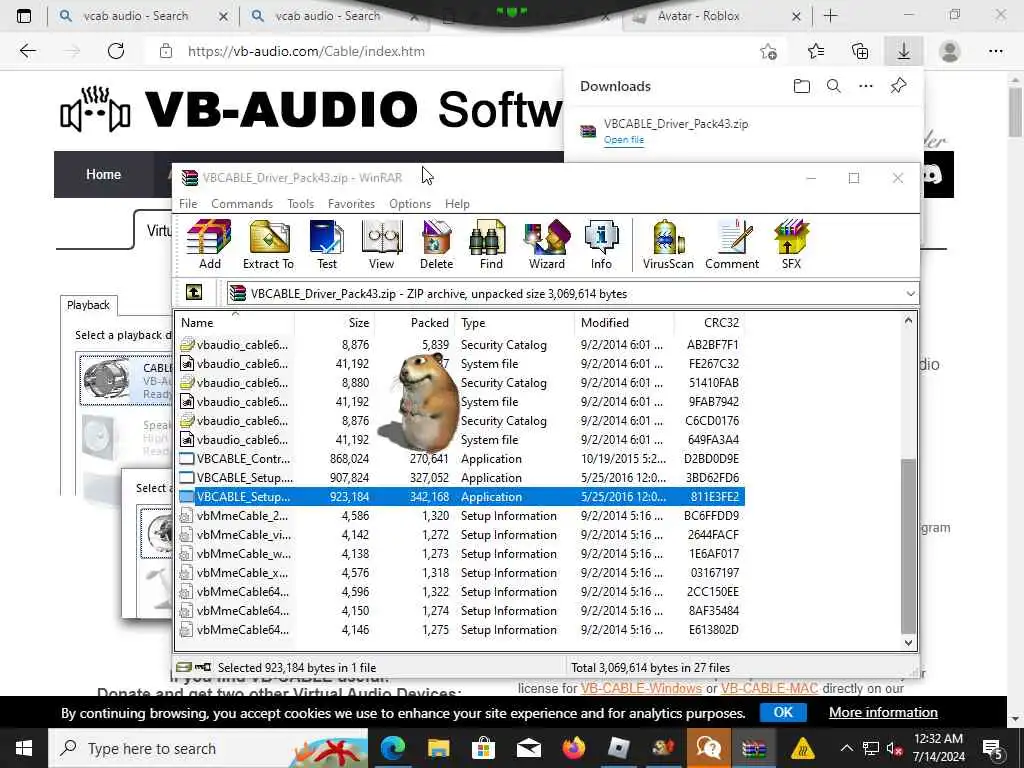Screen dimensions: 1024x768
Task: Select the VBCABLE_Contr... application file
Action: pos(461,458)
